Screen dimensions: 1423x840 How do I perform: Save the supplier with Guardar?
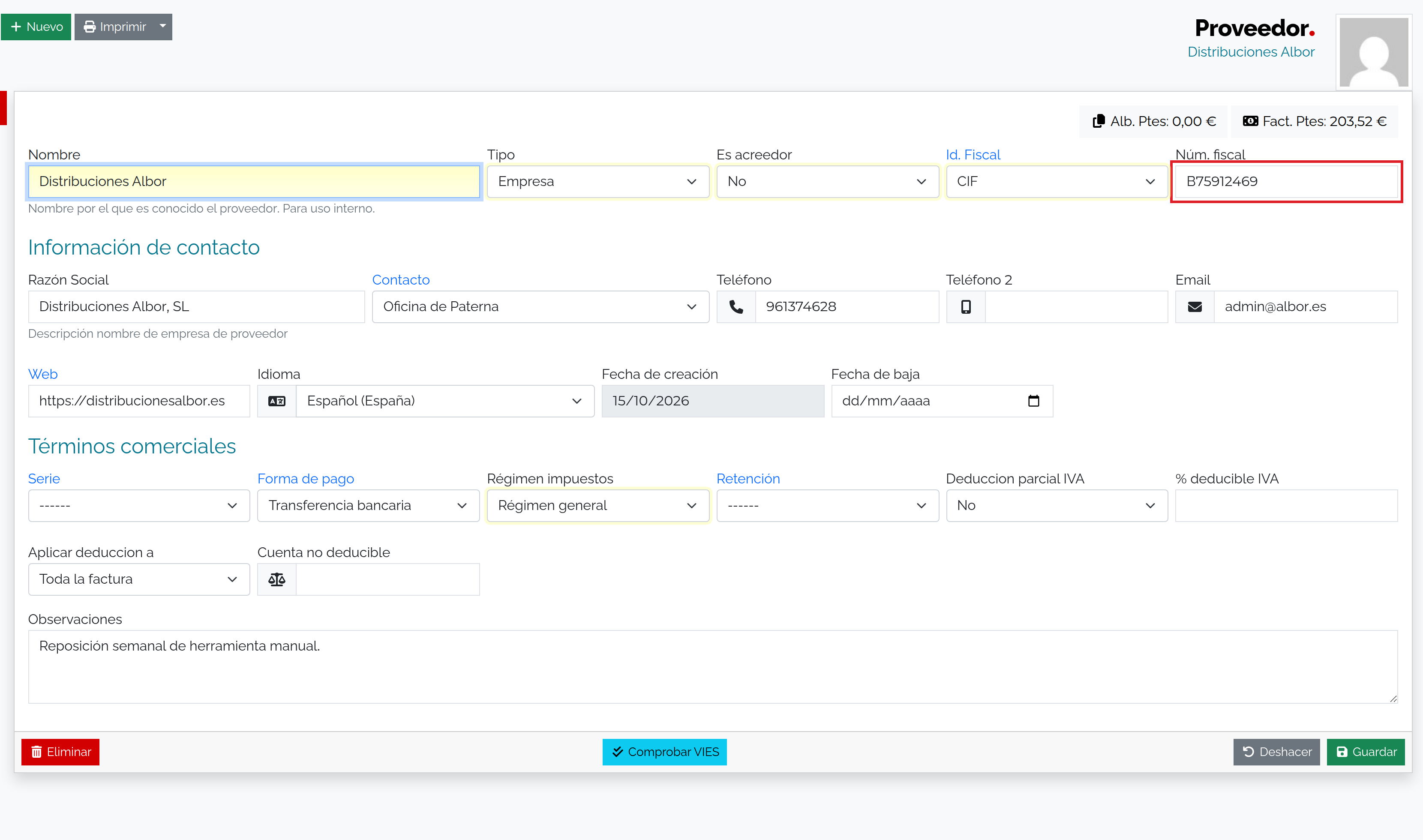point(1365,752)
